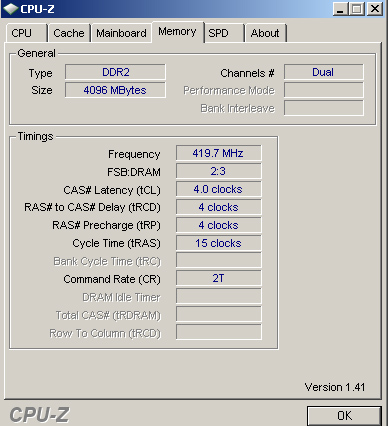Click the OK button

tap(344, 416)
